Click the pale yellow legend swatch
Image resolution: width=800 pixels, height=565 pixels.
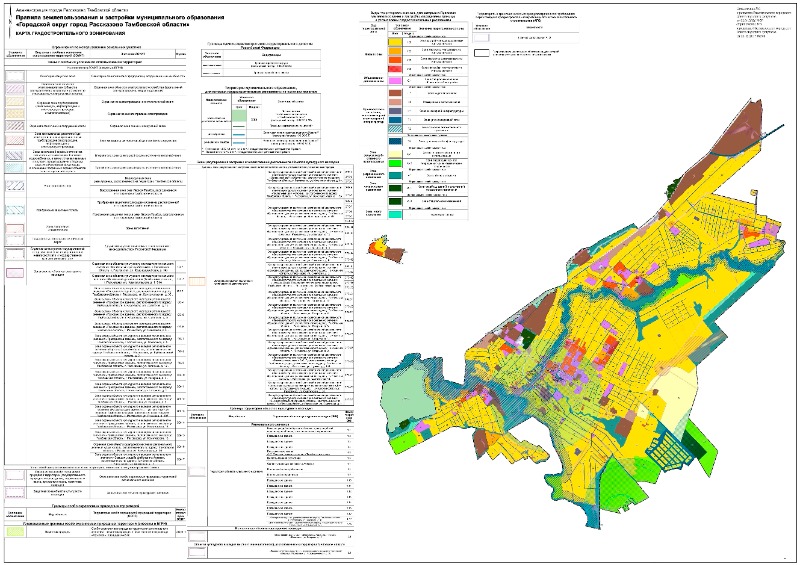coord(394,155)
